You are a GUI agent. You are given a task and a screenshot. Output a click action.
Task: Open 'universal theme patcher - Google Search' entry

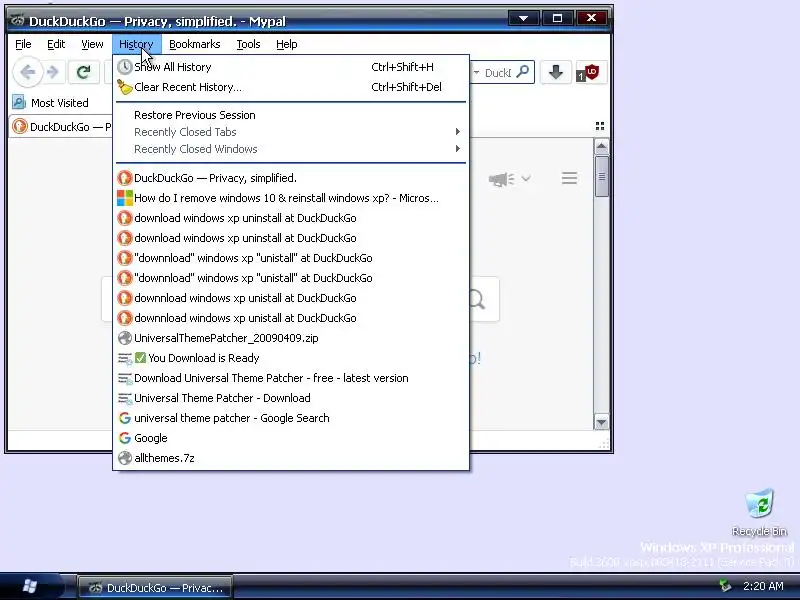click(x=291, y=418)
